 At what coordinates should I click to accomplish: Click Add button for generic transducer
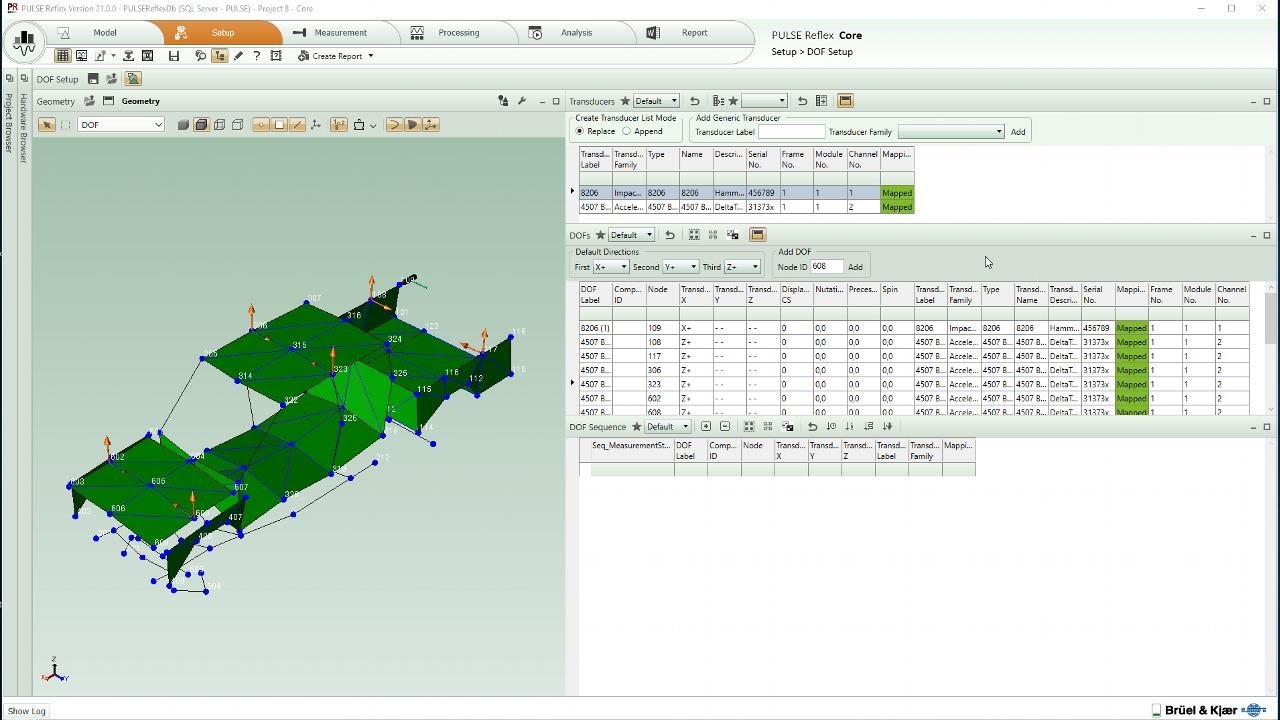(1018, 132)
